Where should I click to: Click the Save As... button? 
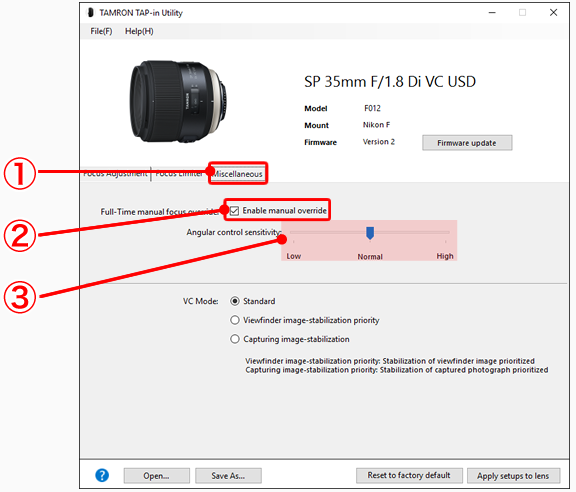click(x=228, y=476)
